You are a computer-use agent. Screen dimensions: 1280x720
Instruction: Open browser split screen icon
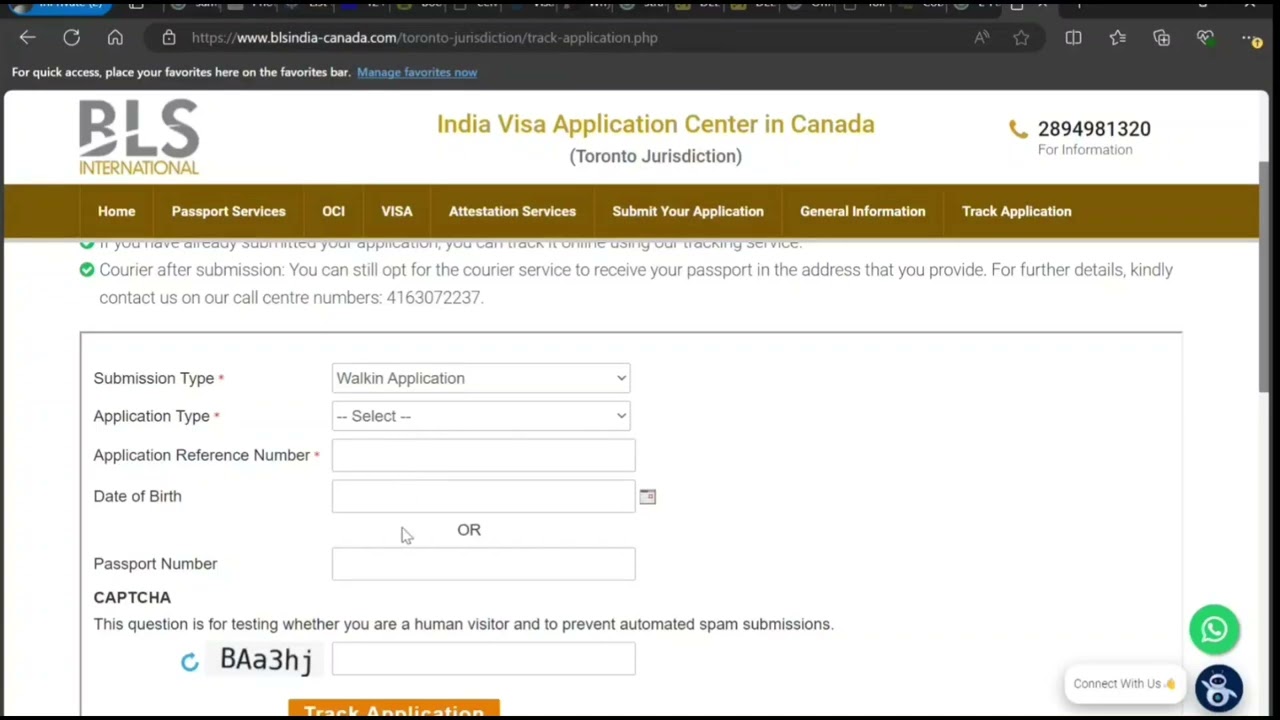pos(1073,37)
